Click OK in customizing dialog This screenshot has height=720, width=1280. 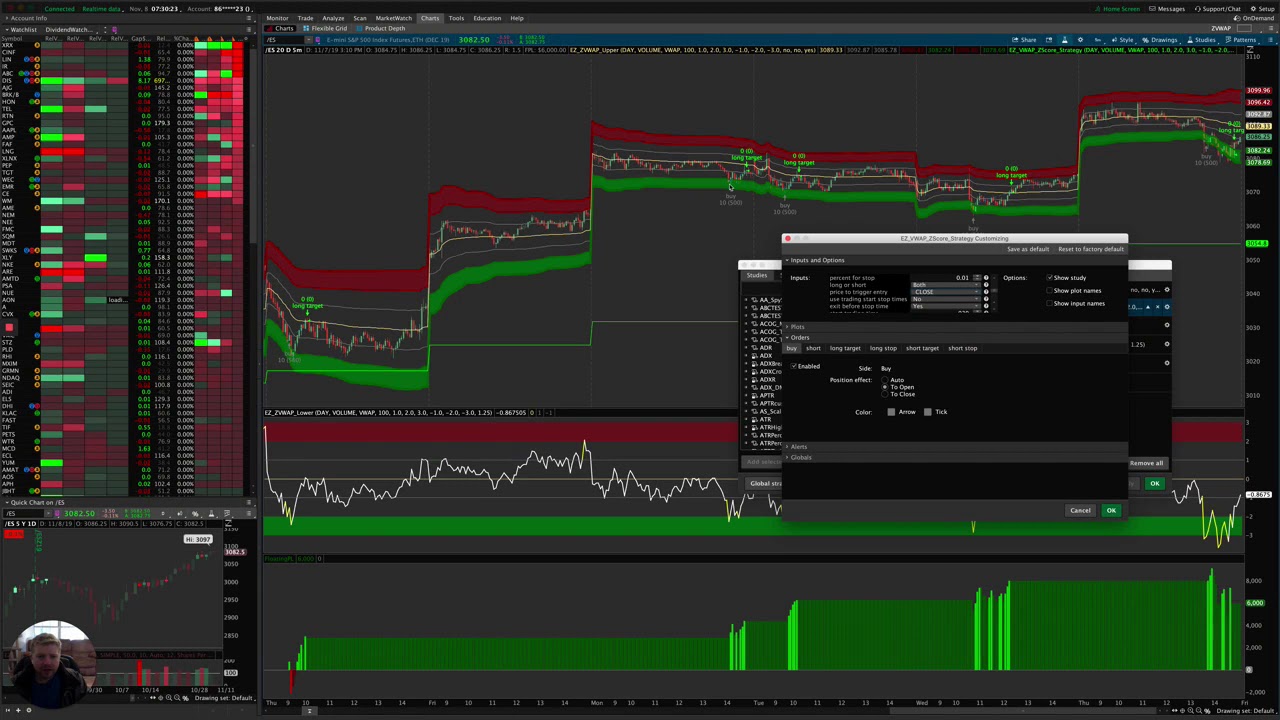[1111, 511]
